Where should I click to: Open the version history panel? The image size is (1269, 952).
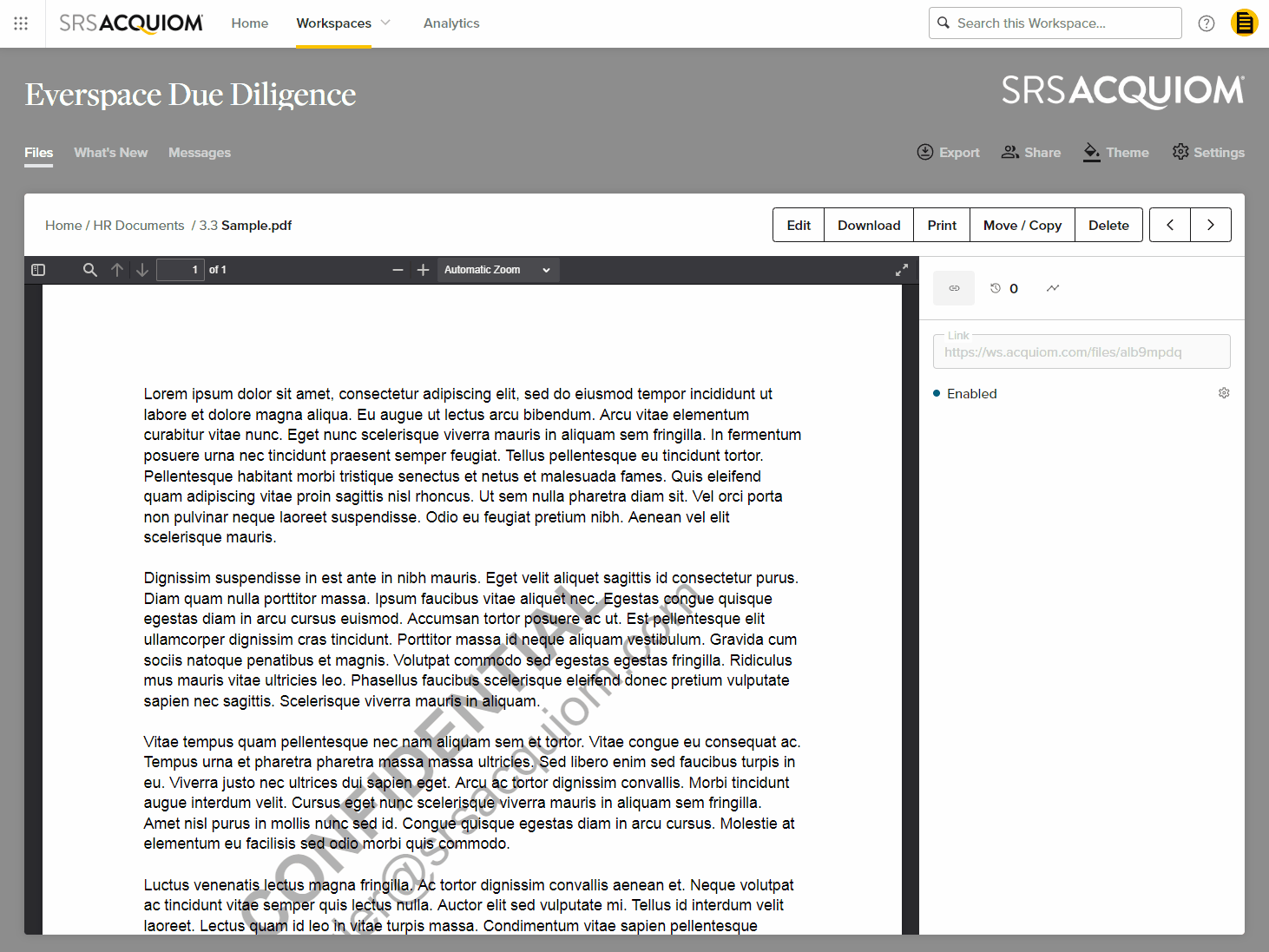[x=996, y=287]
